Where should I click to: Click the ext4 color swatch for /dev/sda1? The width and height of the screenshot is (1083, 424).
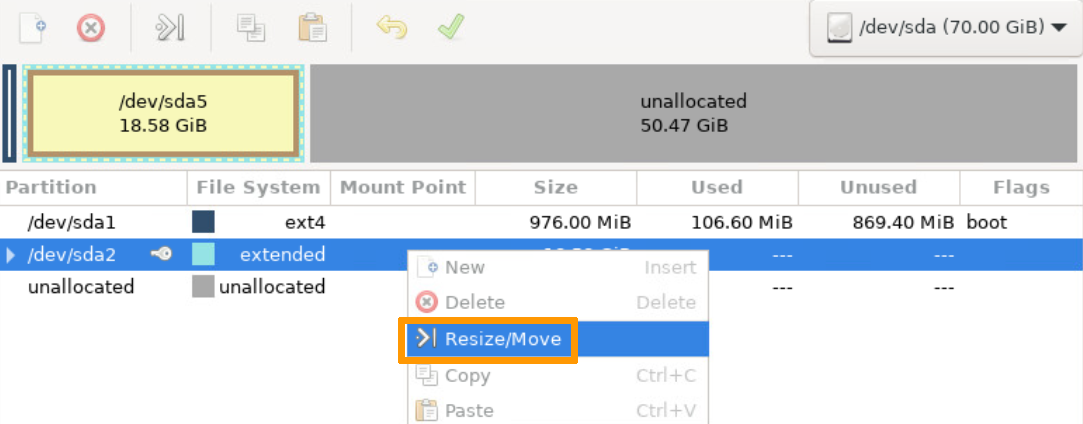click(x=203, y=222)
